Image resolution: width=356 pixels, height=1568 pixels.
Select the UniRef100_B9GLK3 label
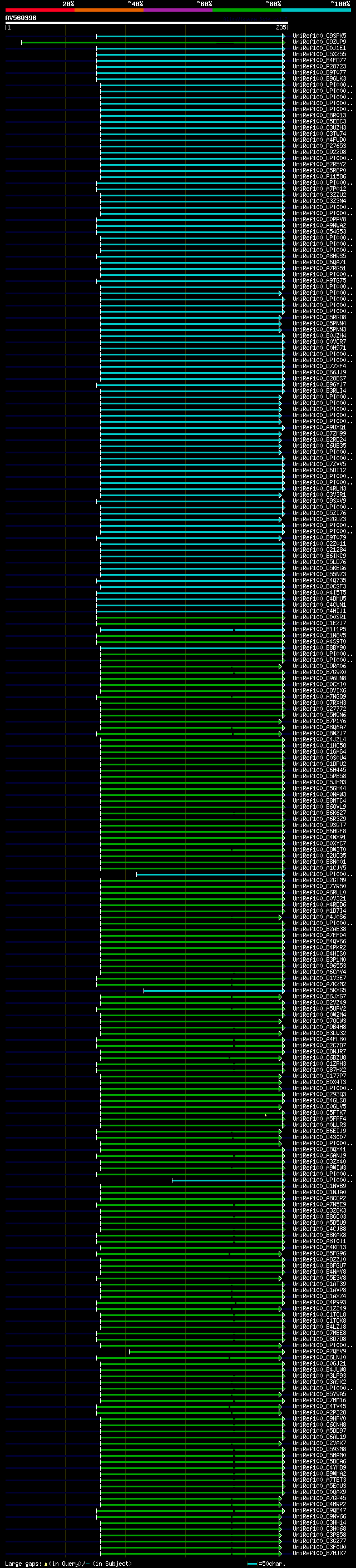(319, 78)
